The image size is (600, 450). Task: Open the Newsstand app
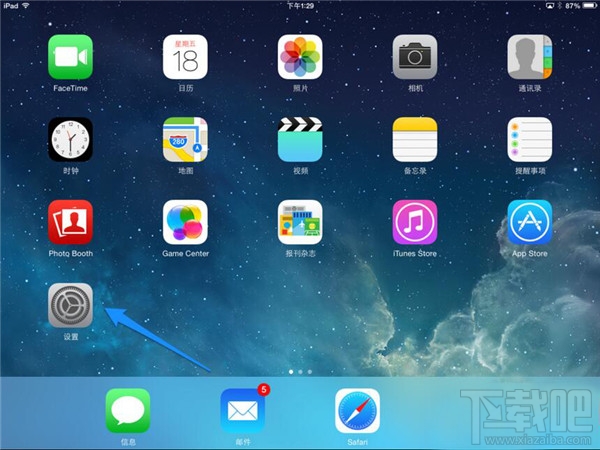(x=300, y=222)
